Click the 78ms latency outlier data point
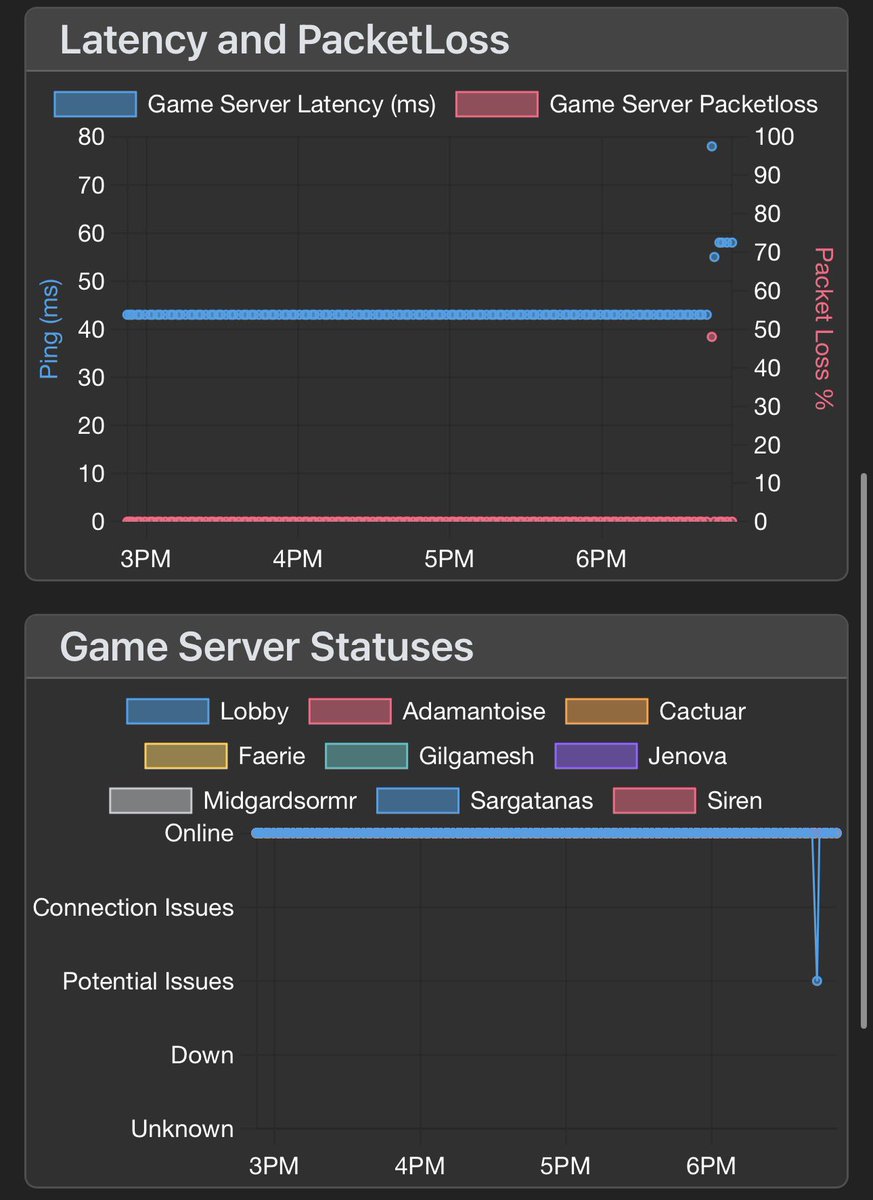Image resolution: width=873 pixels, height=1200 pixels. click(x=710, y=146)
